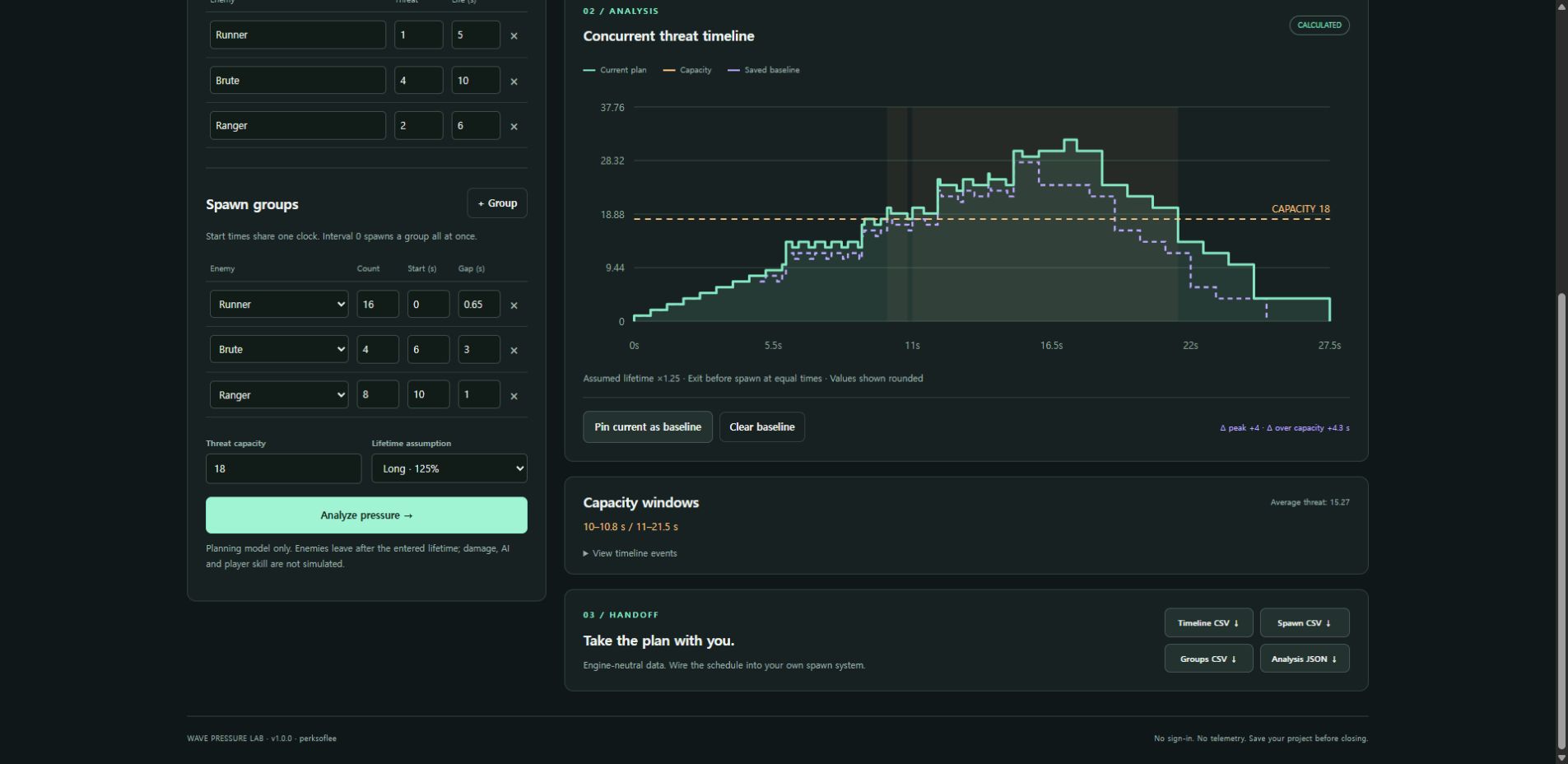
Task: Add a new spawn group
Action: coord(497,203)
